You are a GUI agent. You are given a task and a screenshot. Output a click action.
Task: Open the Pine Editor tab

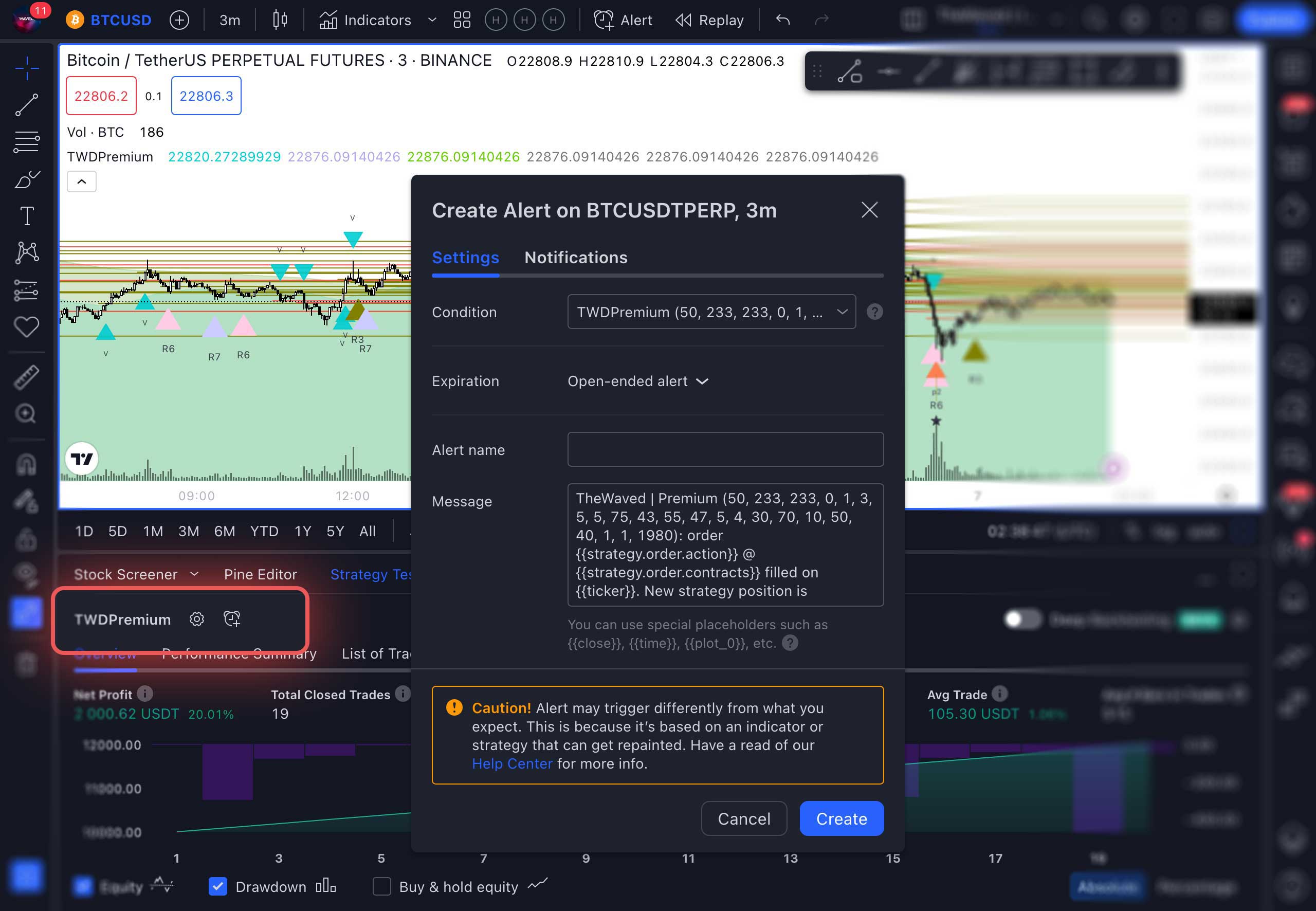(x=261, y=574)
